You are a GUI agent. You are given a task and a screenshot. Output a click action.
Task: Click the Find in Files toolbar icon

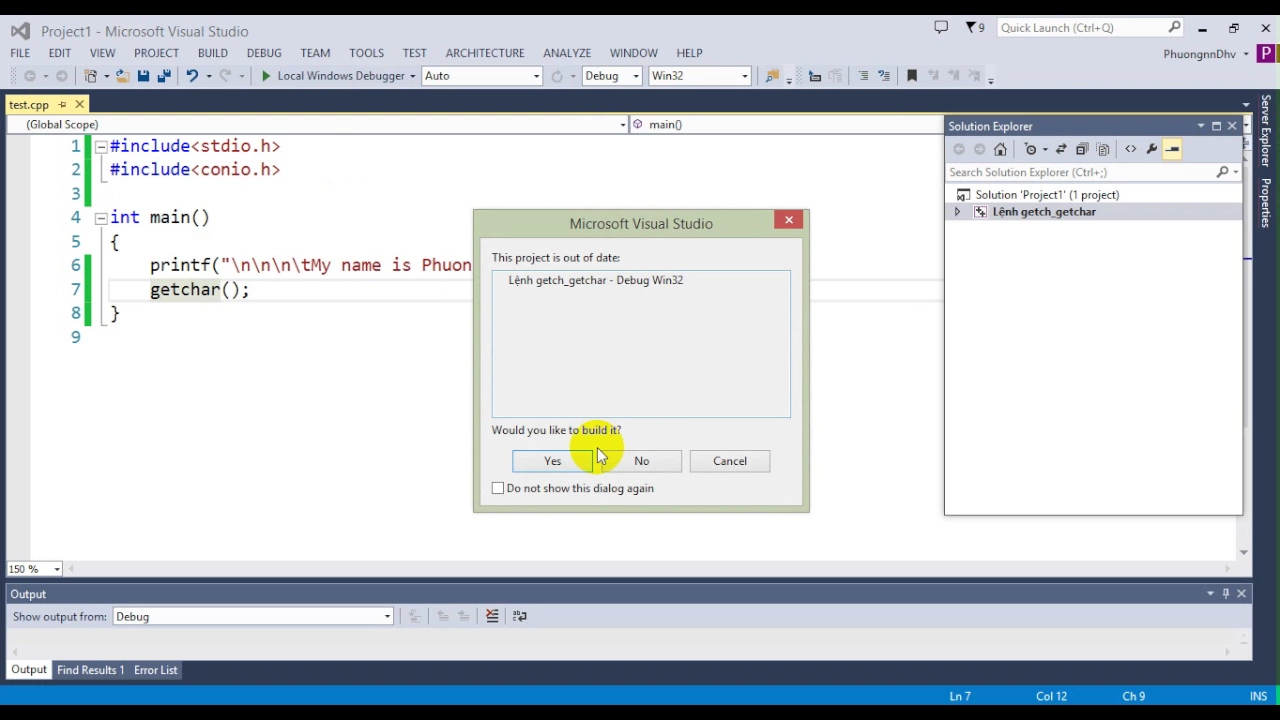[771, 76]
